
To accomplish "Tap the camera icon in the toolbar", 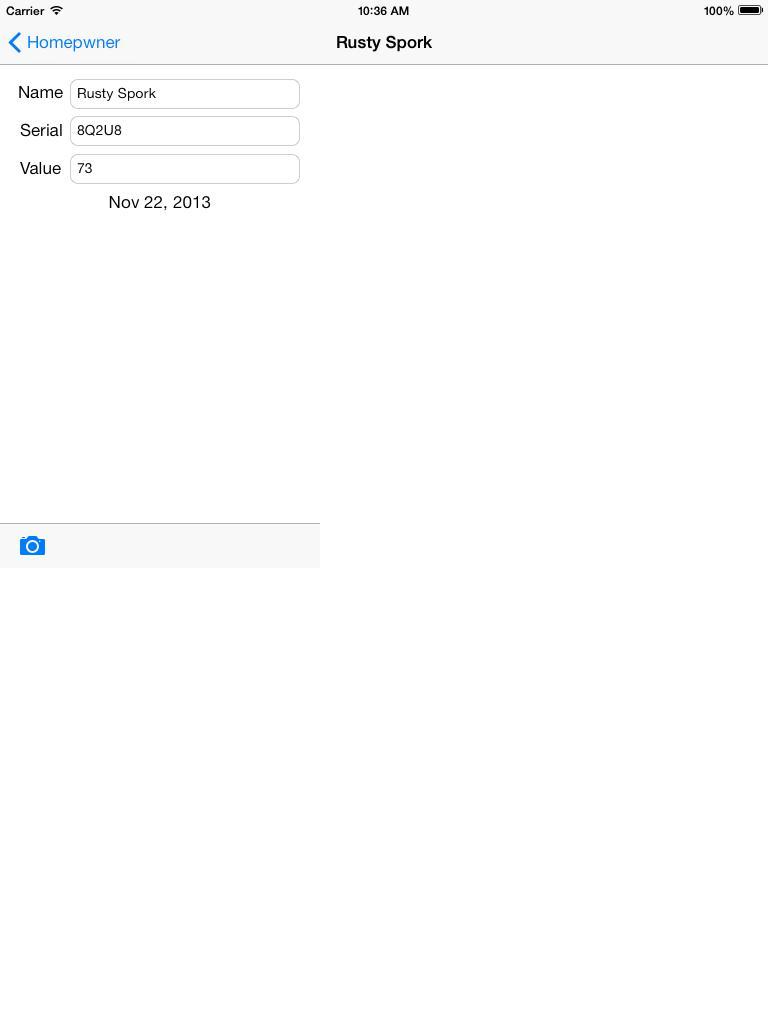I will [x=32, y=545].
